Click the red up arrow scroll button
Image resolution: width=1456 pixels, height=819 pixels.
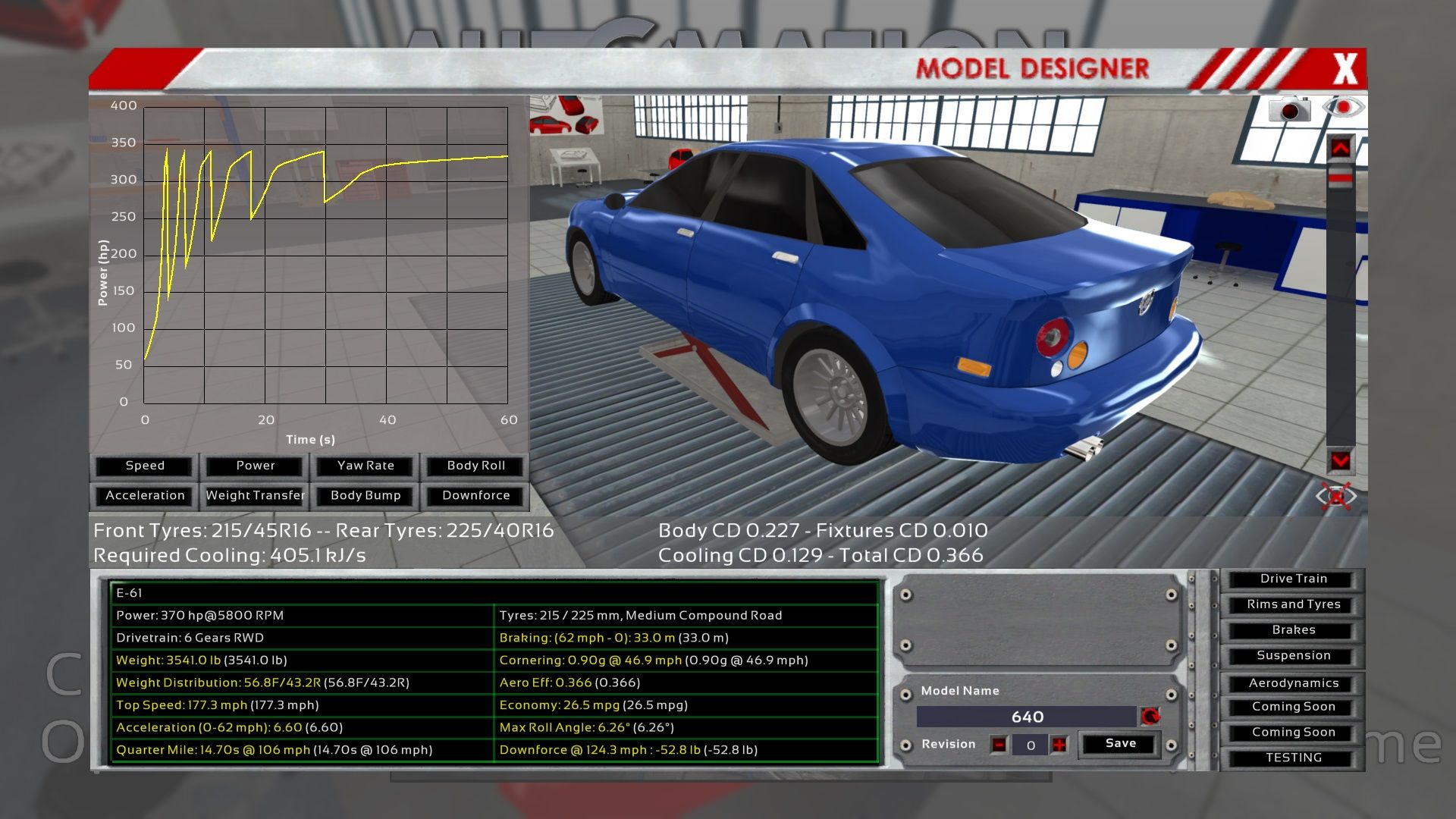point(1340,148)
